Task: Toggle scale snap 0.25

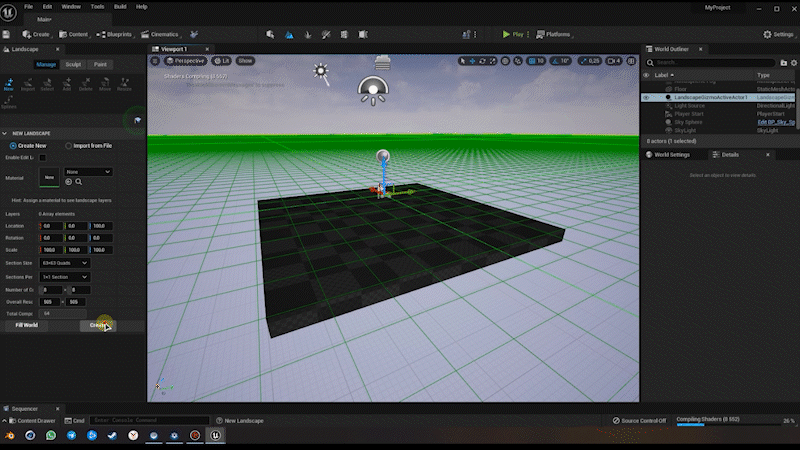Action: tap(590, 61)
